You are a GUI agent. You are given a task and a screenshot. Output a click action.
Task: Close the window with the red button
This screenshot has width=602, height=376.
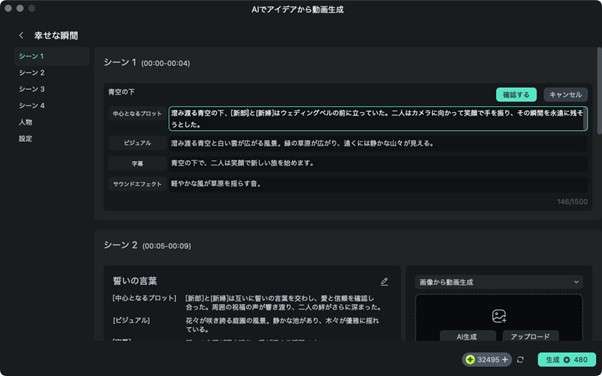(8, 8)
